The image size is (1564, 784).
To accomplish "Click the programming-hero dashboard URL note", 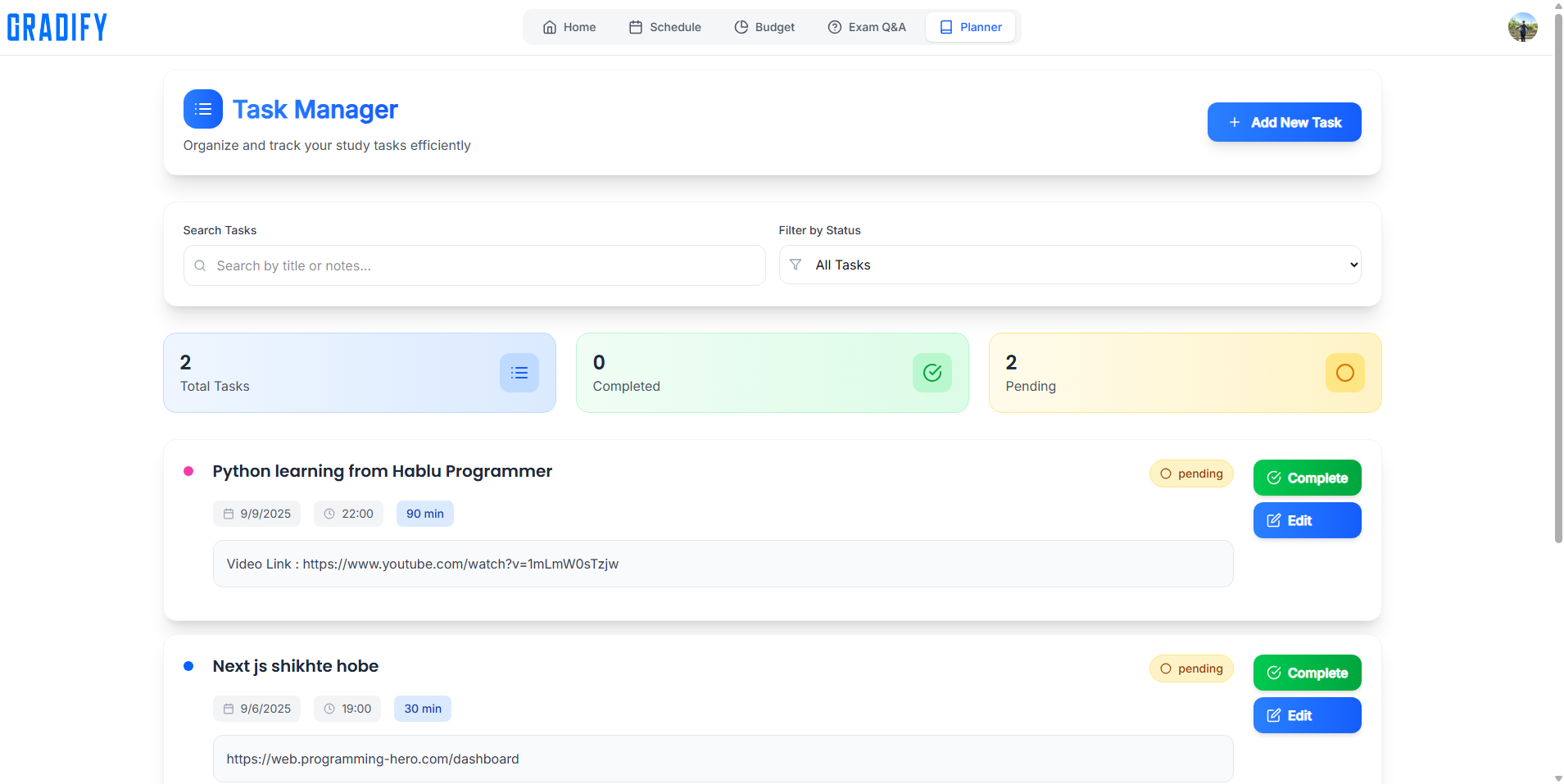I will 723,759.
